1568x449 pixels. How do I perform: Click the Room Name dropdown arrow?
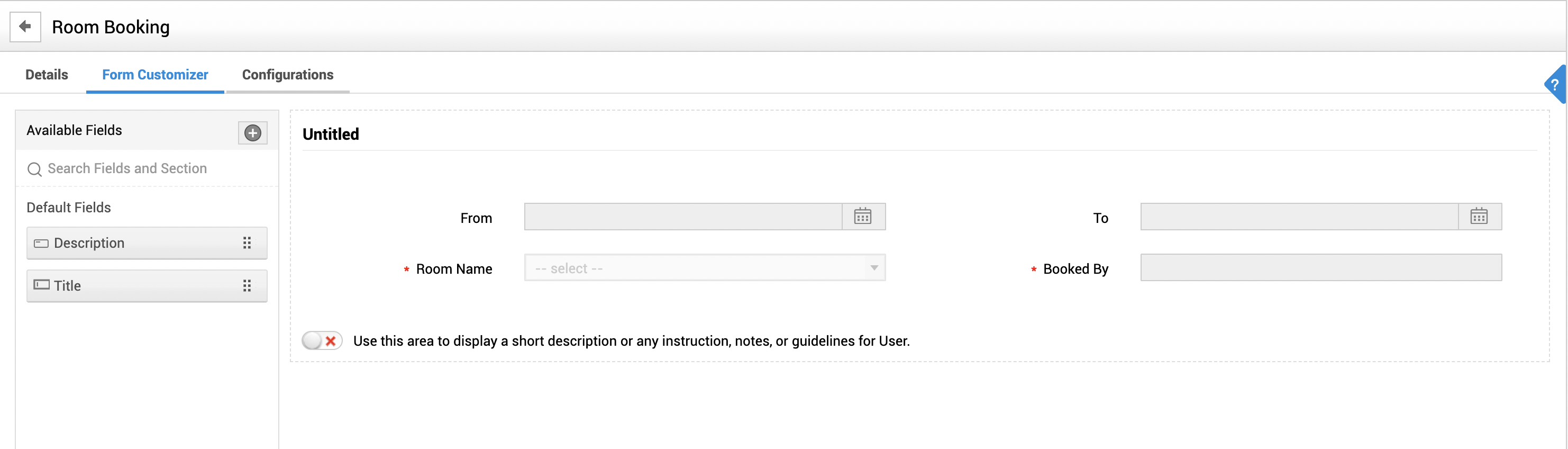click(874, 268)
